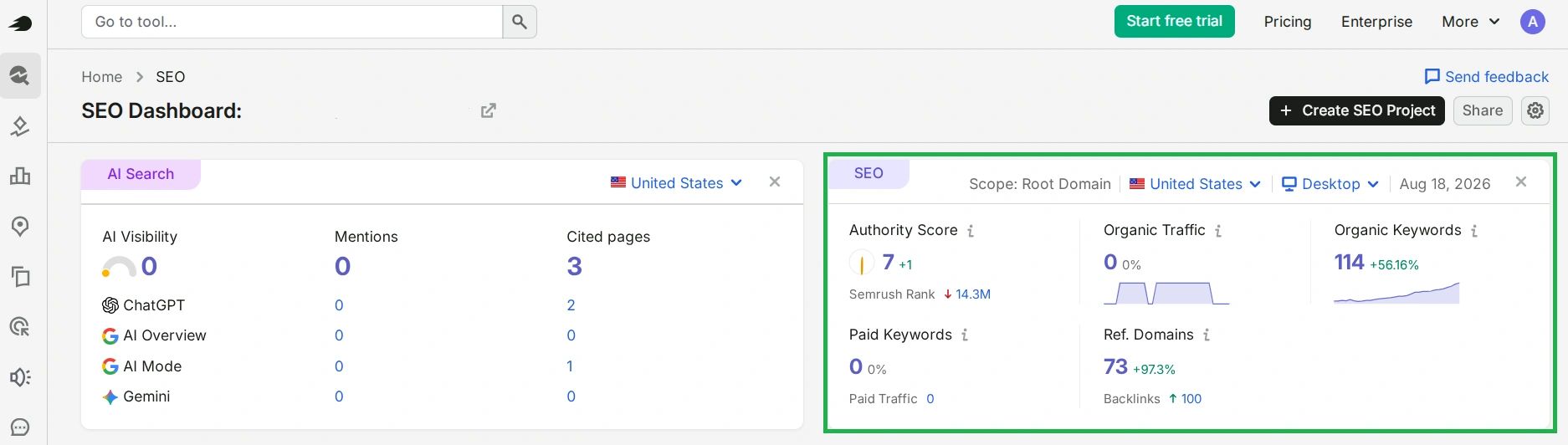Click the magnifier search button
The height and width of the screenshot is (445, 1568).
(x=520, y=22)
